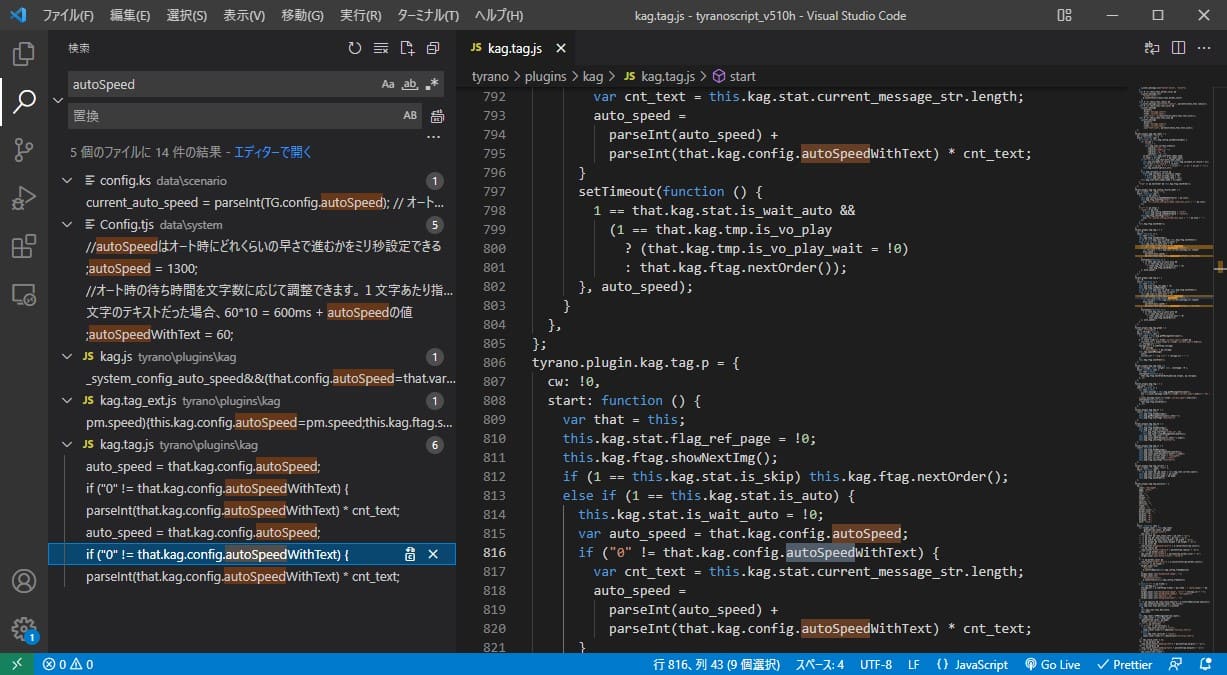Open the Run and Debug view
Viewport: 1227px width, 675px height.
(x=24, y=199)
